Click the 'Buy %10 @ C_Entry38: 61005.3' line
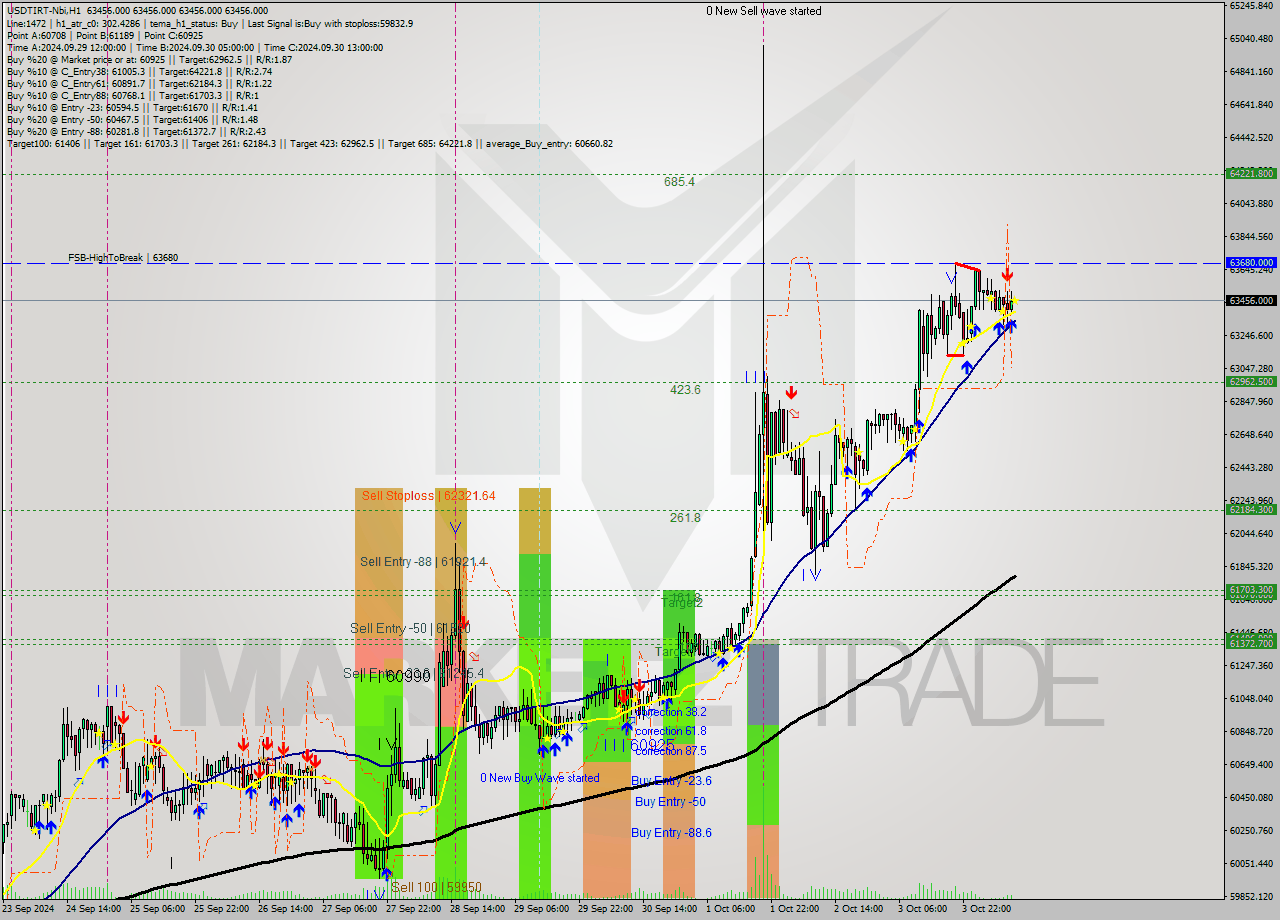The image size is (1280, 920). pos(139,71)
